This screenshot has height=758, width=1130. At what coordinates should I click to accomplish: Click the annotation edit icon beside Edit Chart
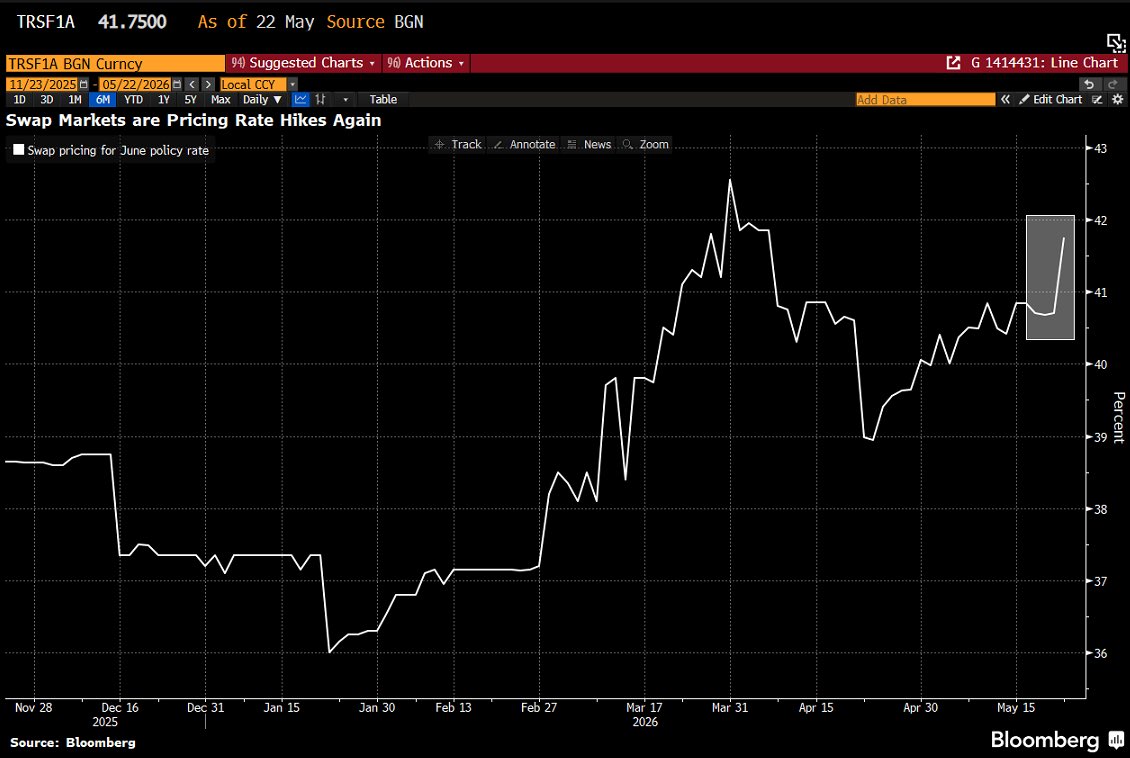pyautogui.click(x=1097, y=99)
